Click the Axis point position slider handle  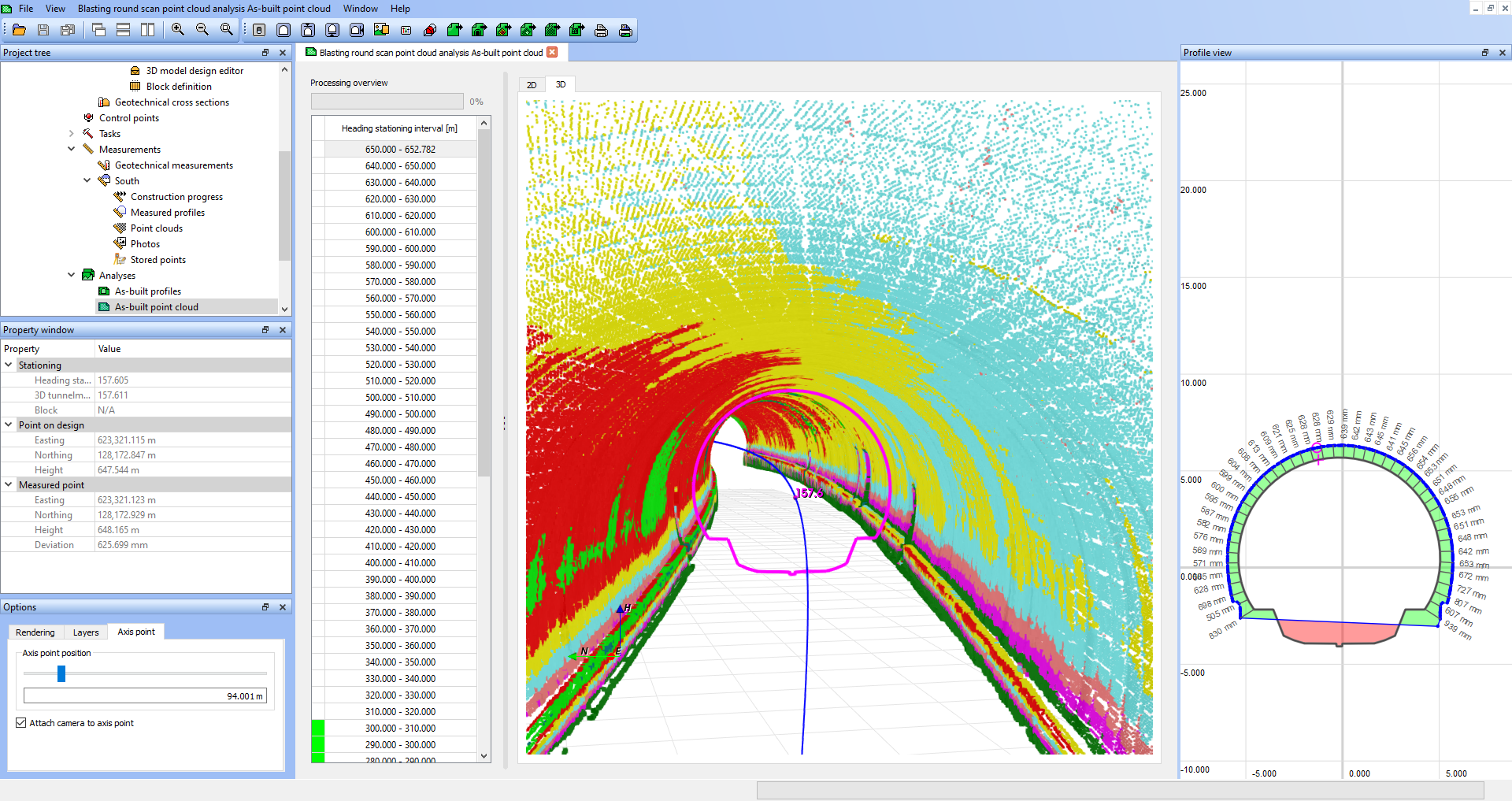[x=61, y=673]
